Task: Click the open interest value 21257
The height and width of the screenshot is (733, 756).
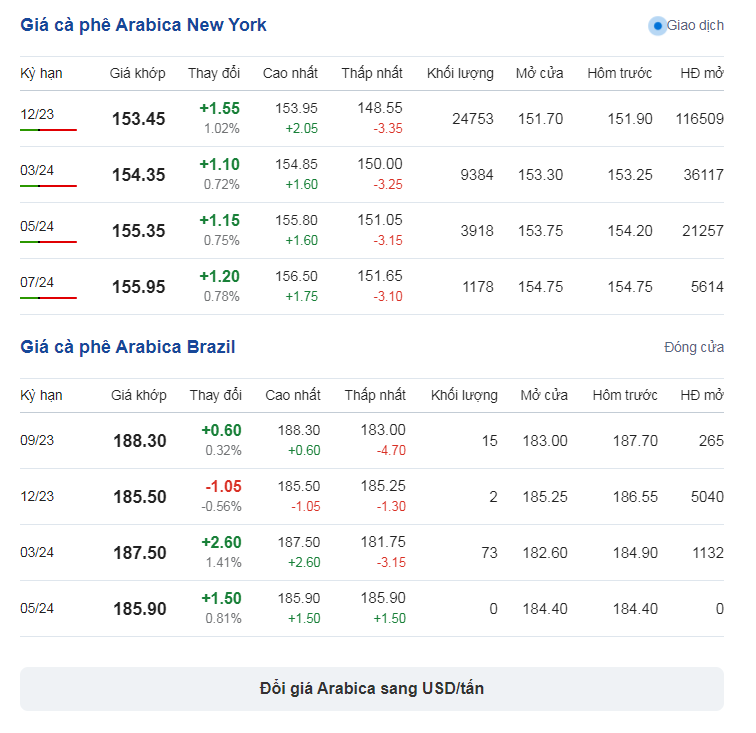Action: (702, 231)
